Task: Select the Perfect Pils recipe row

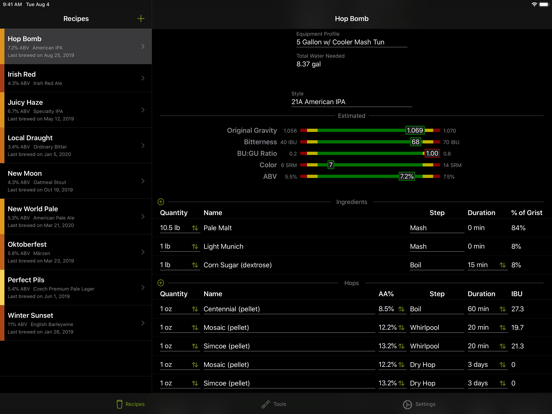Action: tap(76, 288)
